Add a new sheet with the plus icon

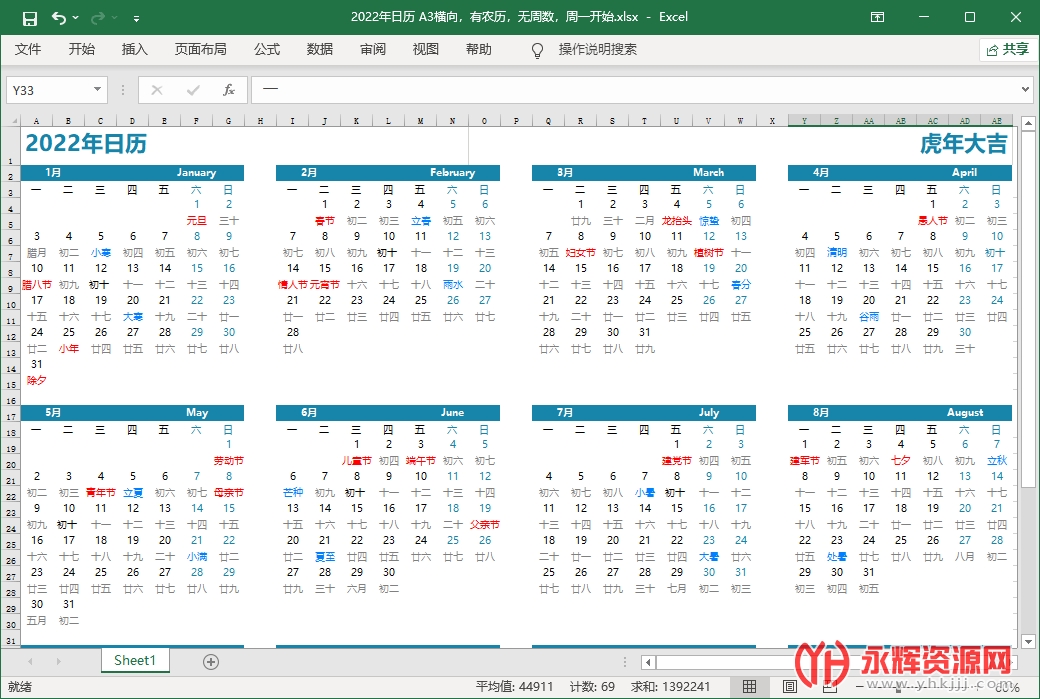pyautogui.click(x=210, y=661)
